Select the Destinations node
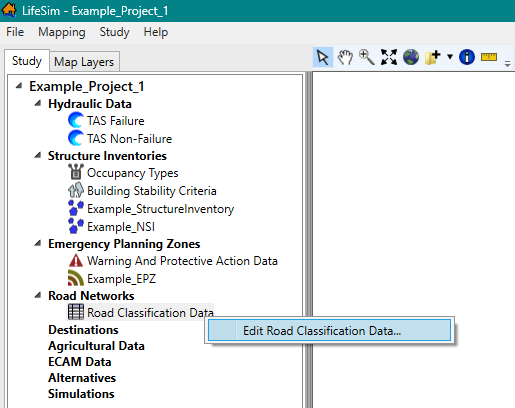Viewport: 515px width, 408px height. (83, 330)
